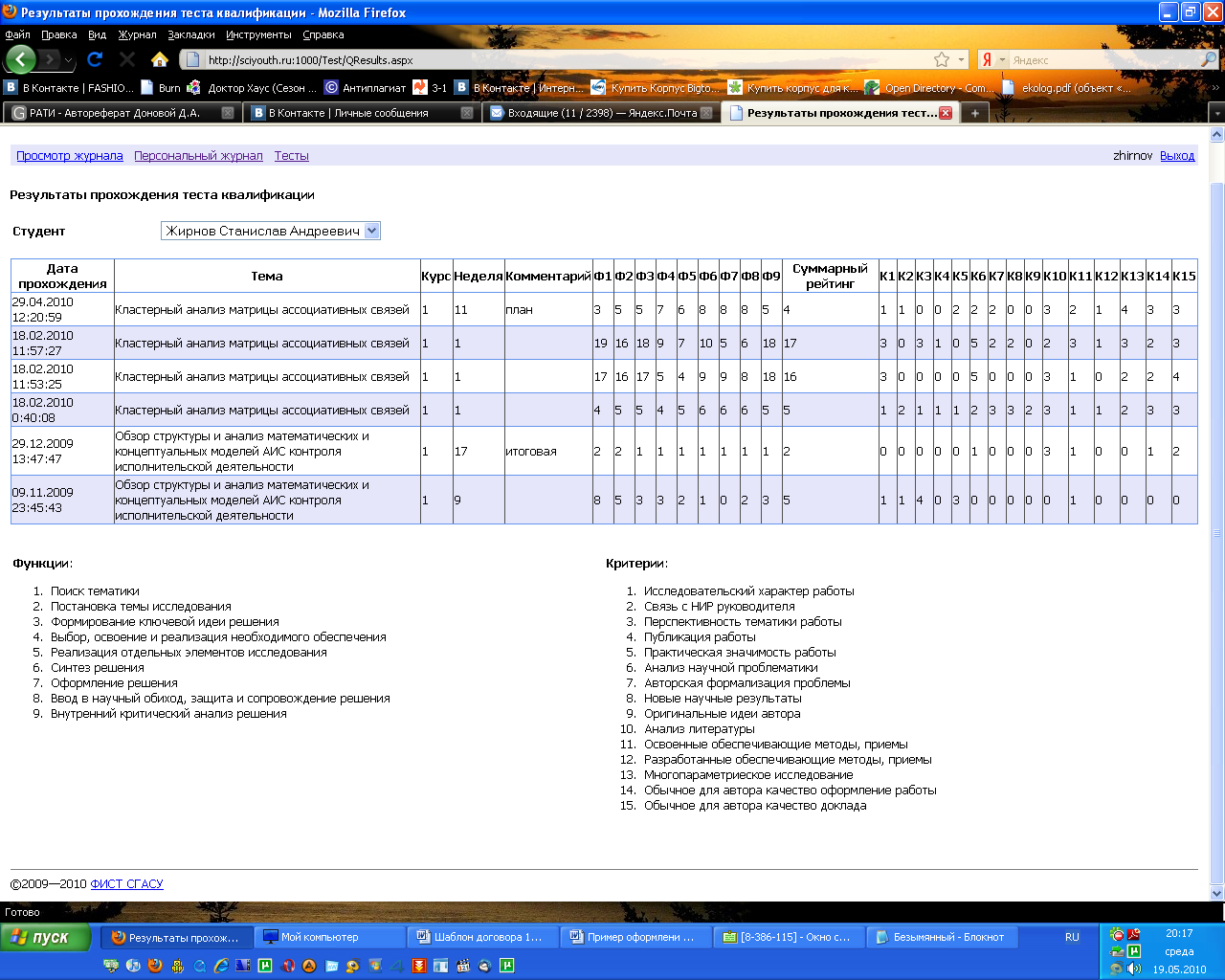Open the Файл menu
The image size is (1225, 980).
[17, 34]
